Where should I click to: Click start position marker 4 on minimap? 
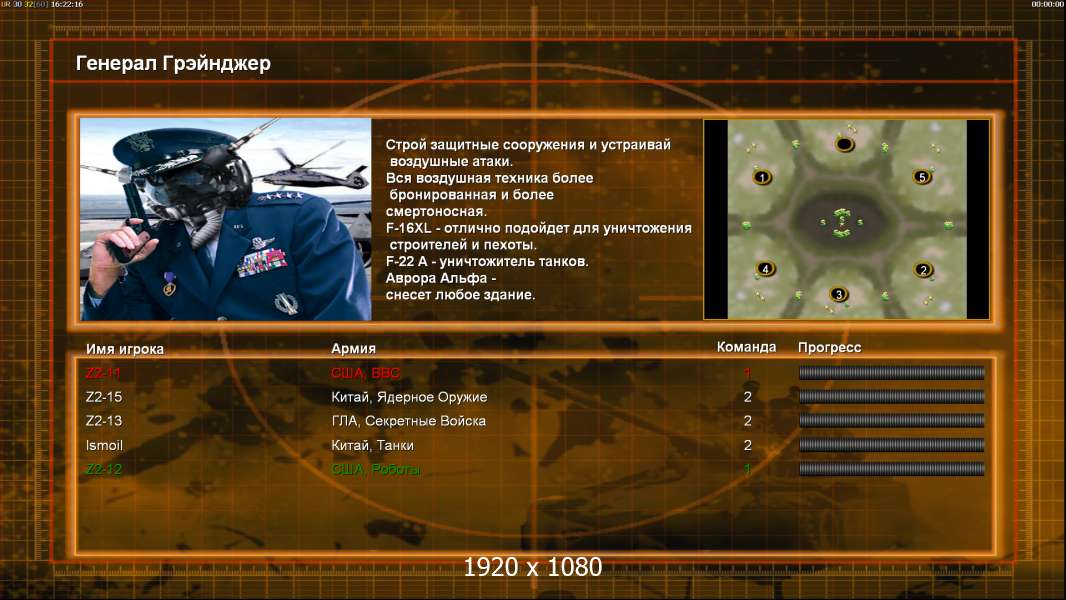pyautogui.click(x=766, y=268)
